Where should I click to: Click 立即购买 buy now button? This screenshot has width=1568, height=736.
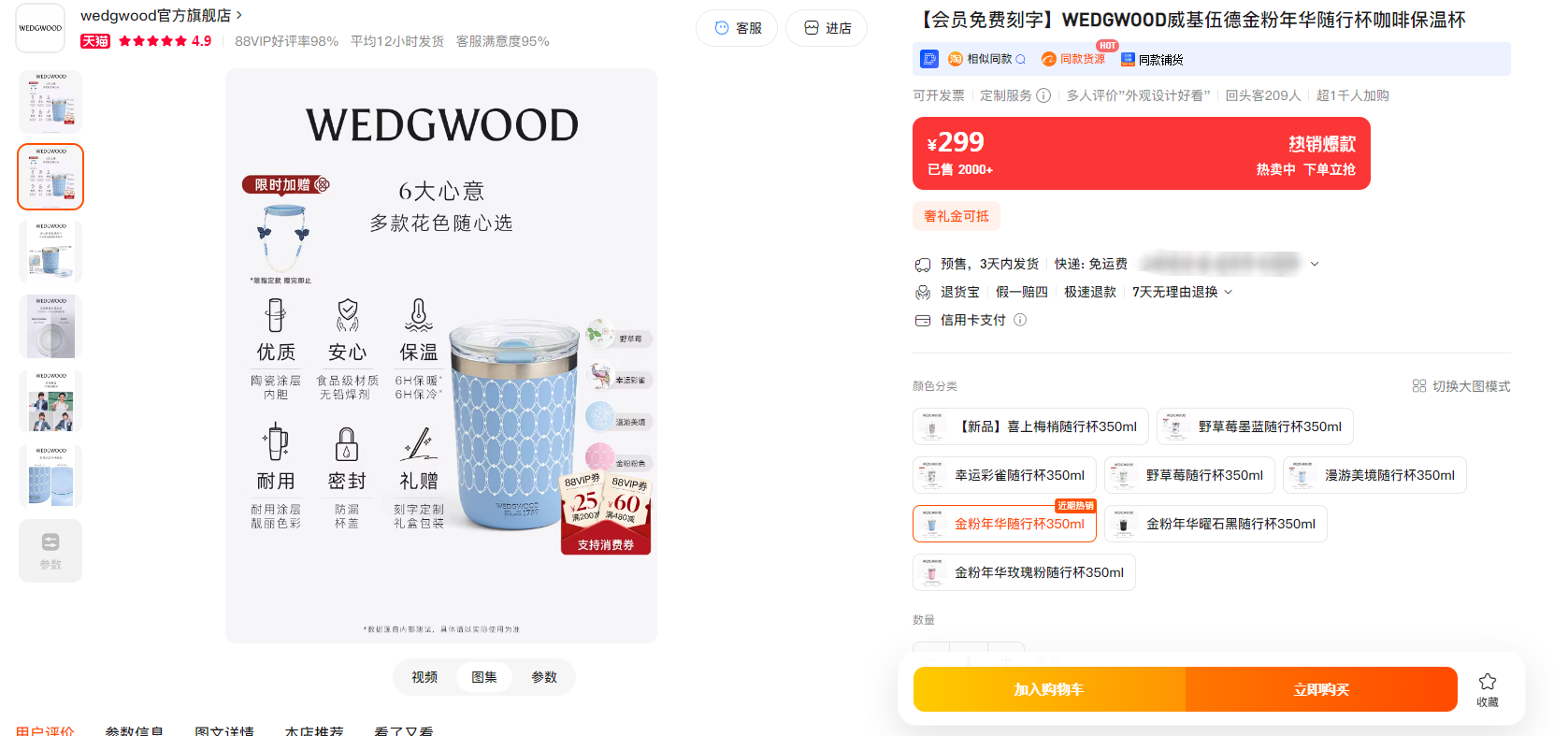pos(1321,689)
